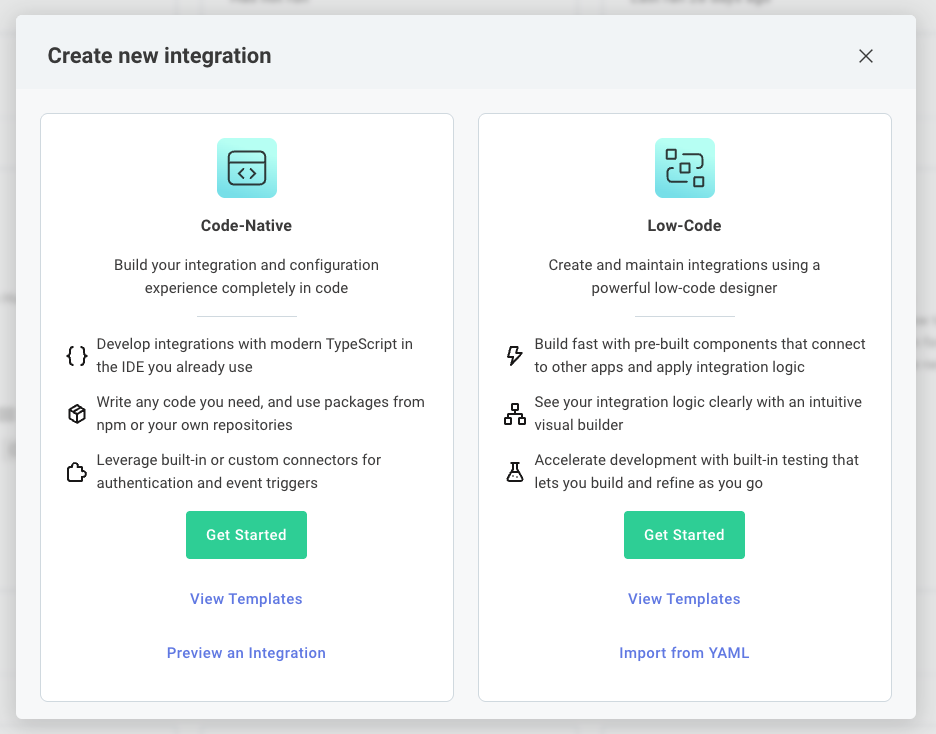
Task: Click Preview an Integration
Action: click(x=246, y=652)
